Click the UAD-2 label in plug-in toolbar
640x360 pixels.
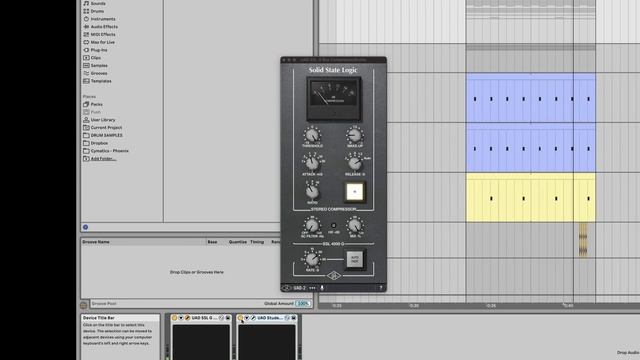click(x=299, y=288)
